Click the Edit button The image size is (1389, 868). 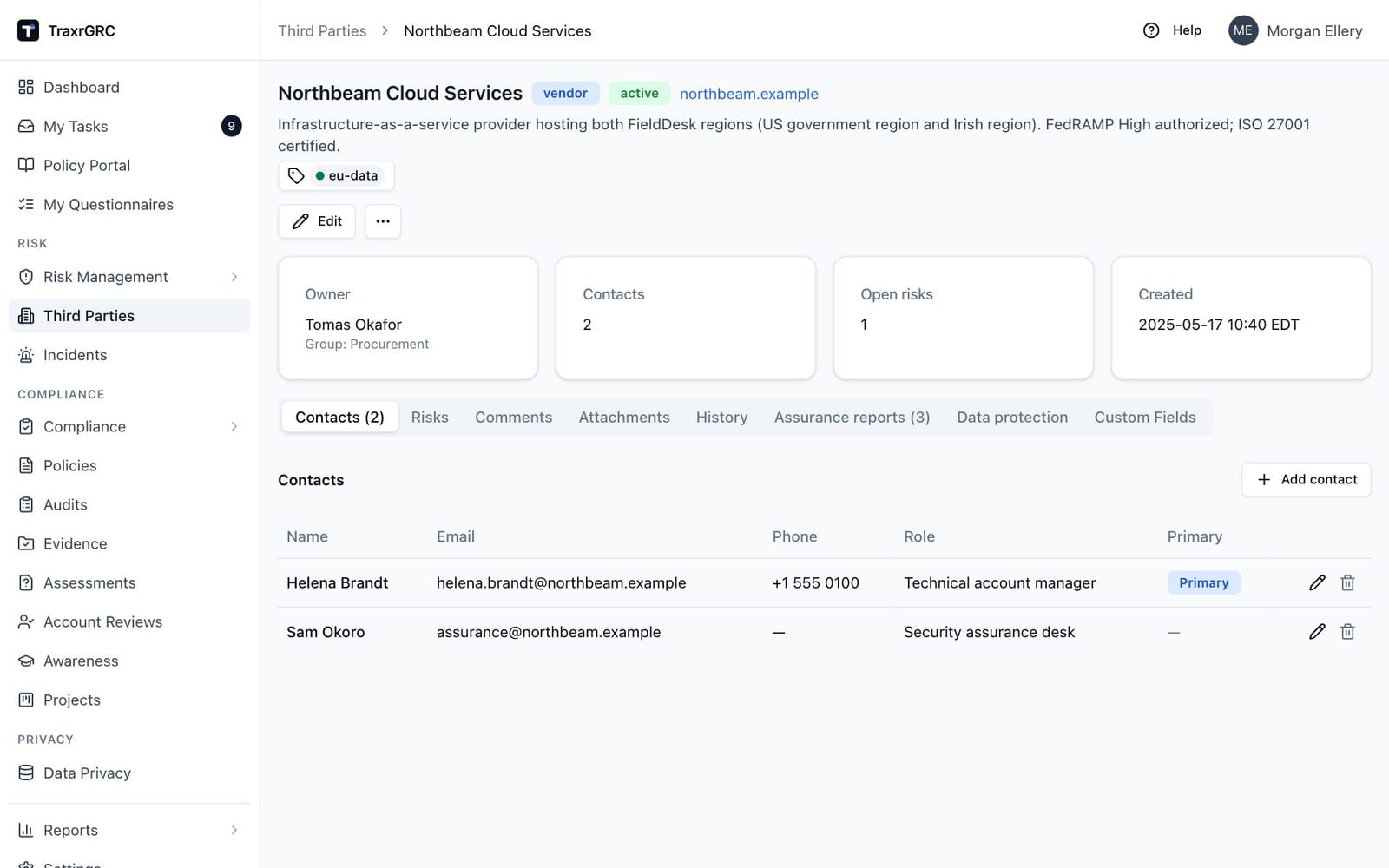pyautogui.click(x=317, y=221)
